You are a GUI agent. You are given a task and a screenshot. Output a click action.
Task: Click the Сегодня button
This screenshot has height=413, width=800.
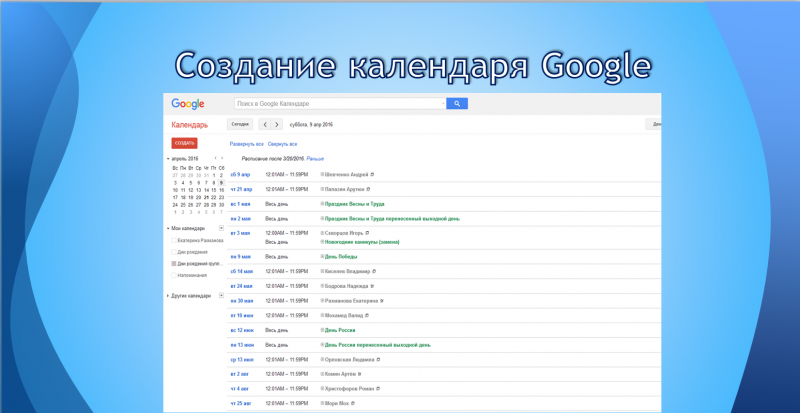240,125
